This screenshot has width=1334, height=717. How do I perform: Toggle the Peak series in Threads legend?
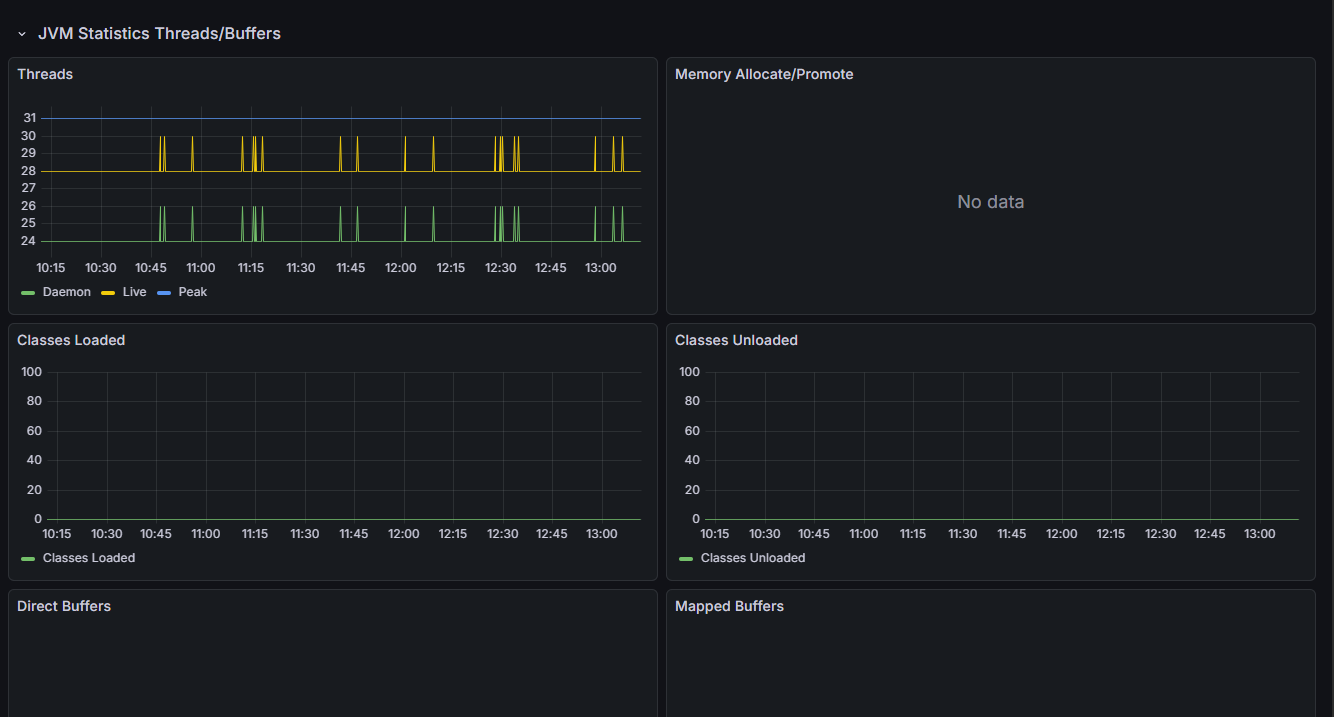[193, 292]
